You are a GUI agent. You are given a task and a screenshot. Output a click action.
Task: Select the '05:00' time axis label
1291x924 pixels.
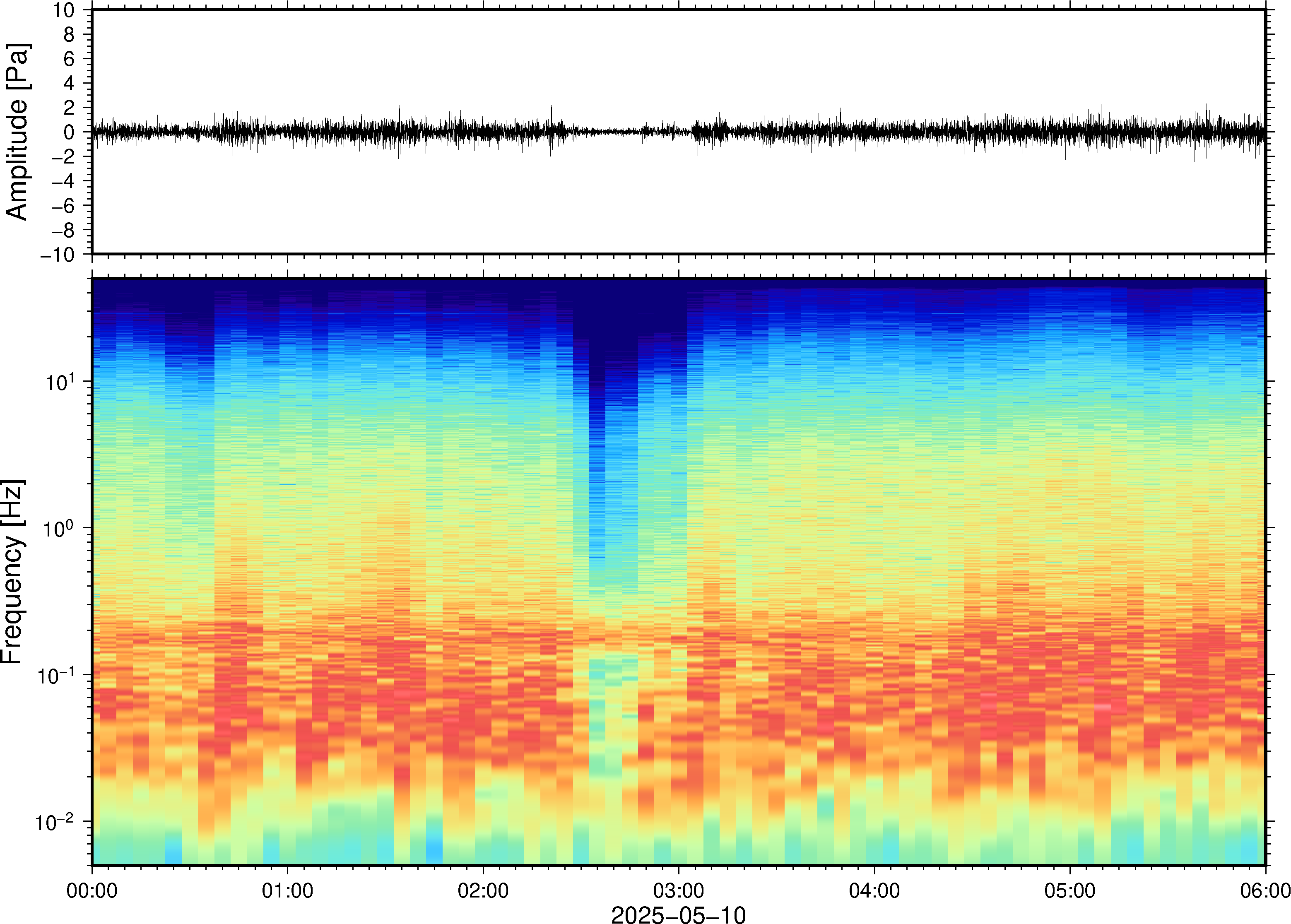click(x=1069, y=890)
